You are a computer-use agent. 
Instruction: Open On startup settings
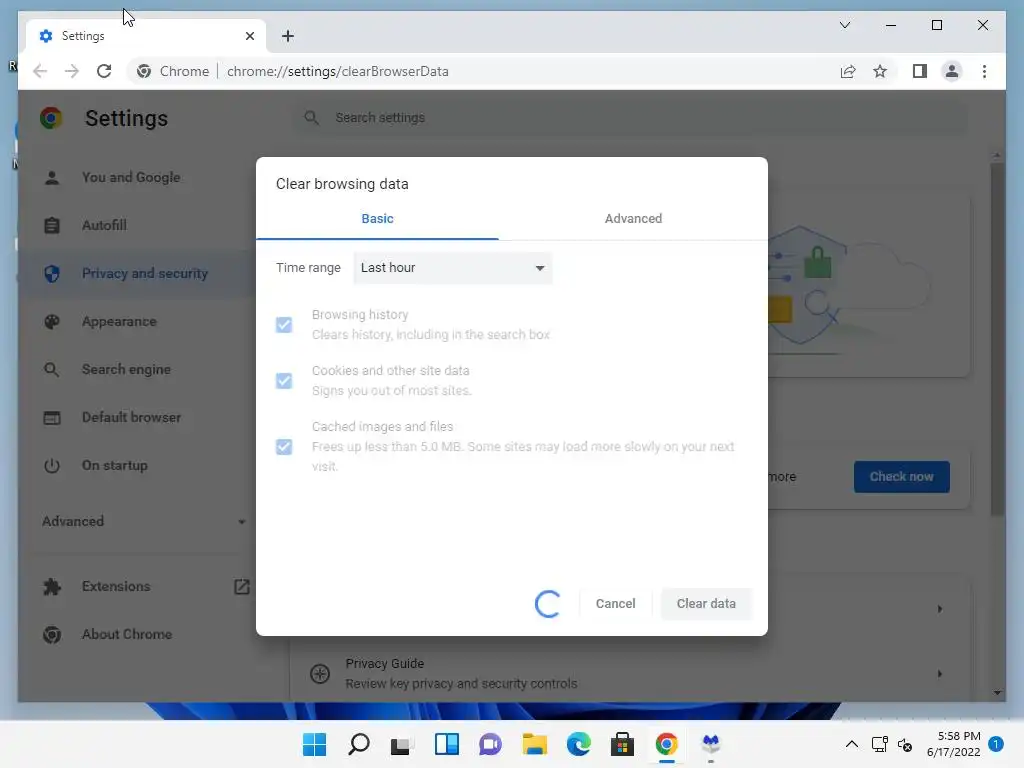[114, 466]
